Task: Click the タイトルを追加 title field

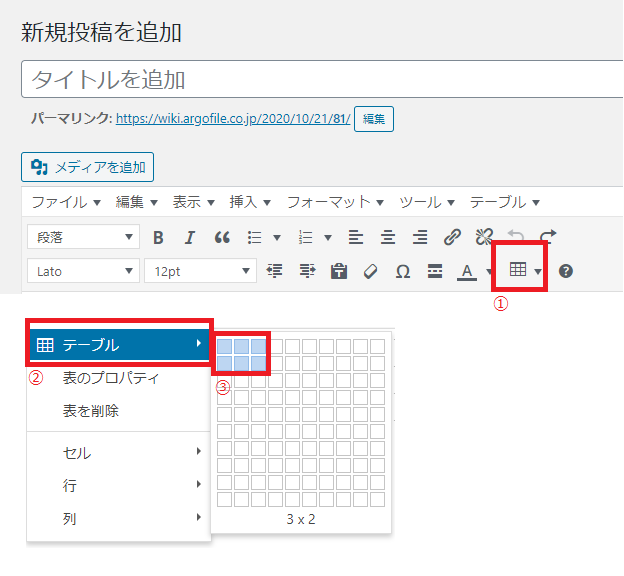Action: [x=320, y=79]
